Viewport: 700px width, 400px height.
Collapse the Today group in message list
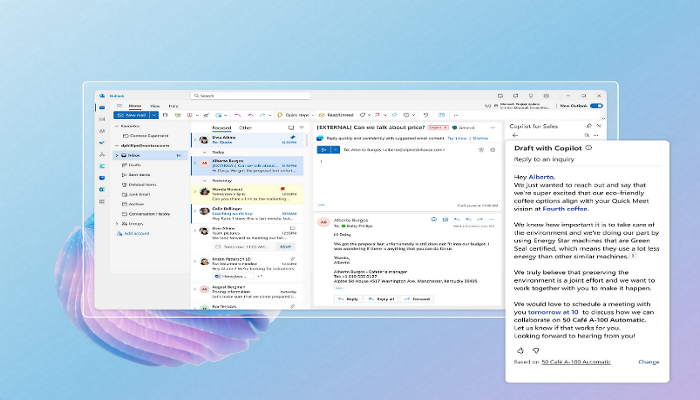tap(205, 152)
